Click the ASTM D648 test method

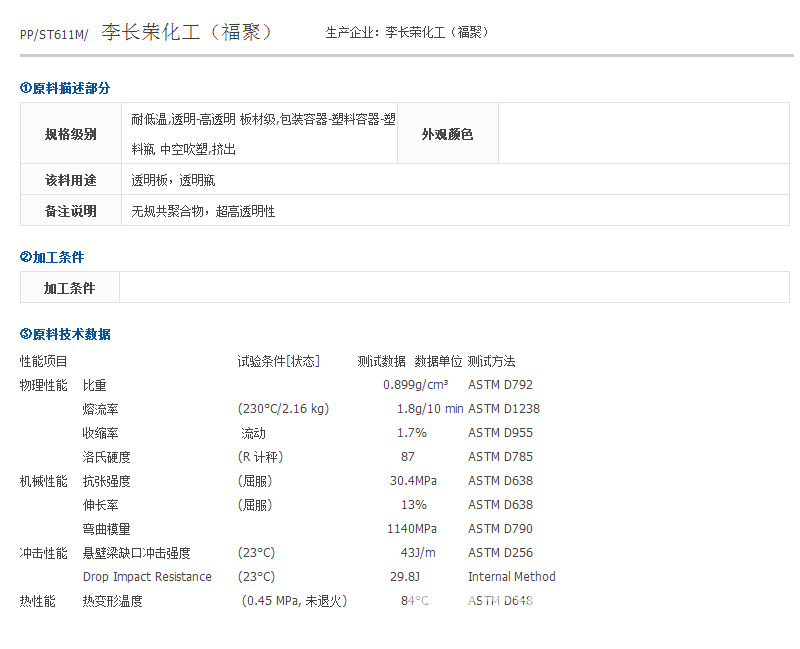[501, 601]
